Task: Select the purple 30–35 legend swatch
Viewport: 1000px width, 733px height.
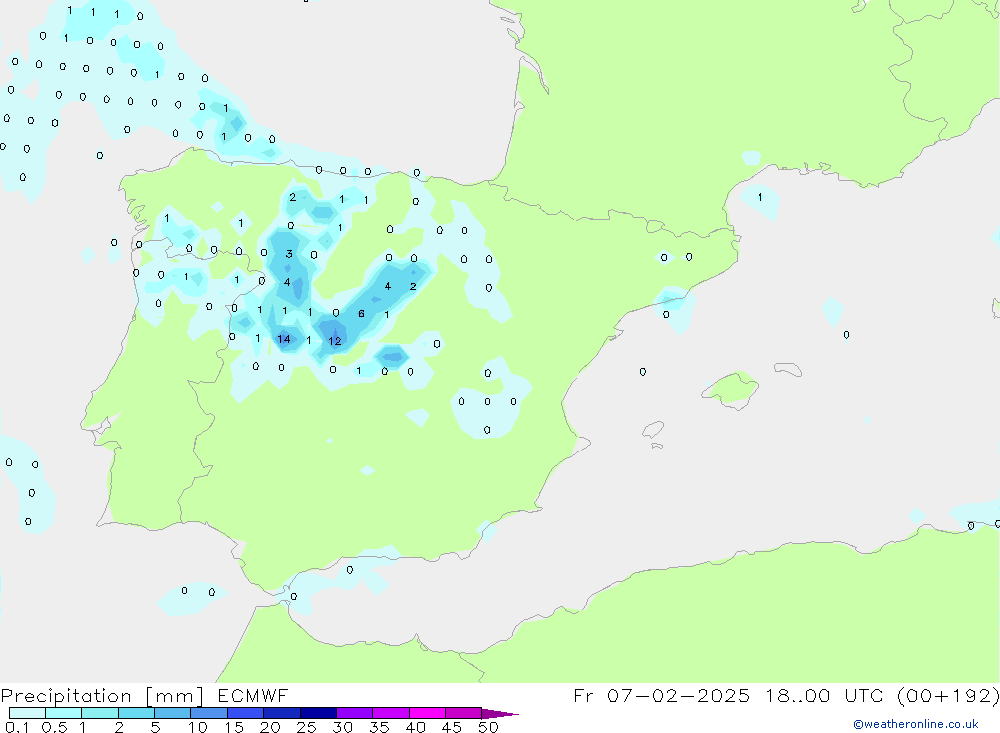Action: (354, 713)
